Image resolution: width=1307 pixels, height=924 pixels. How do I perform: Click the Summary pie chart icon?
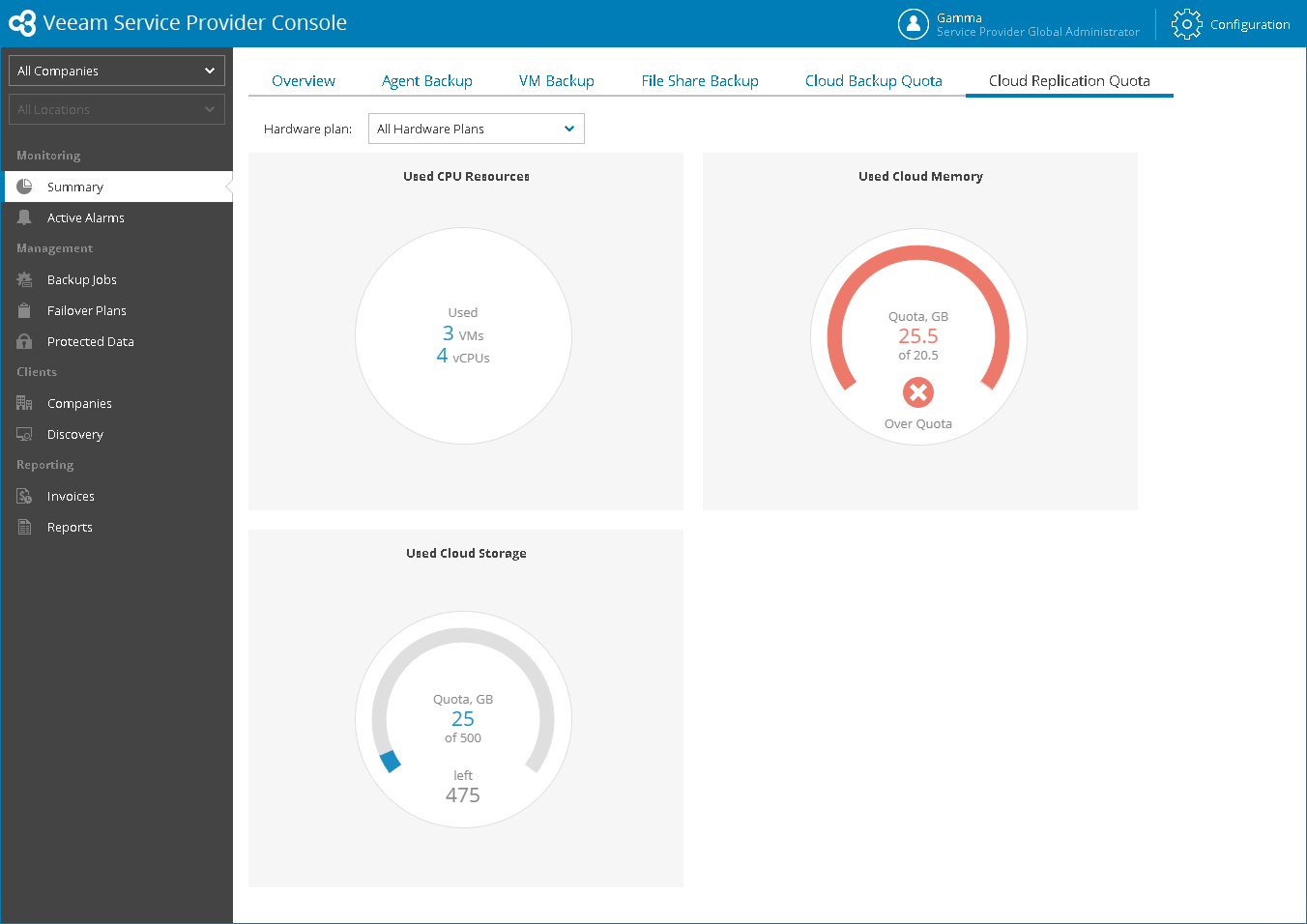click(24, 187)
